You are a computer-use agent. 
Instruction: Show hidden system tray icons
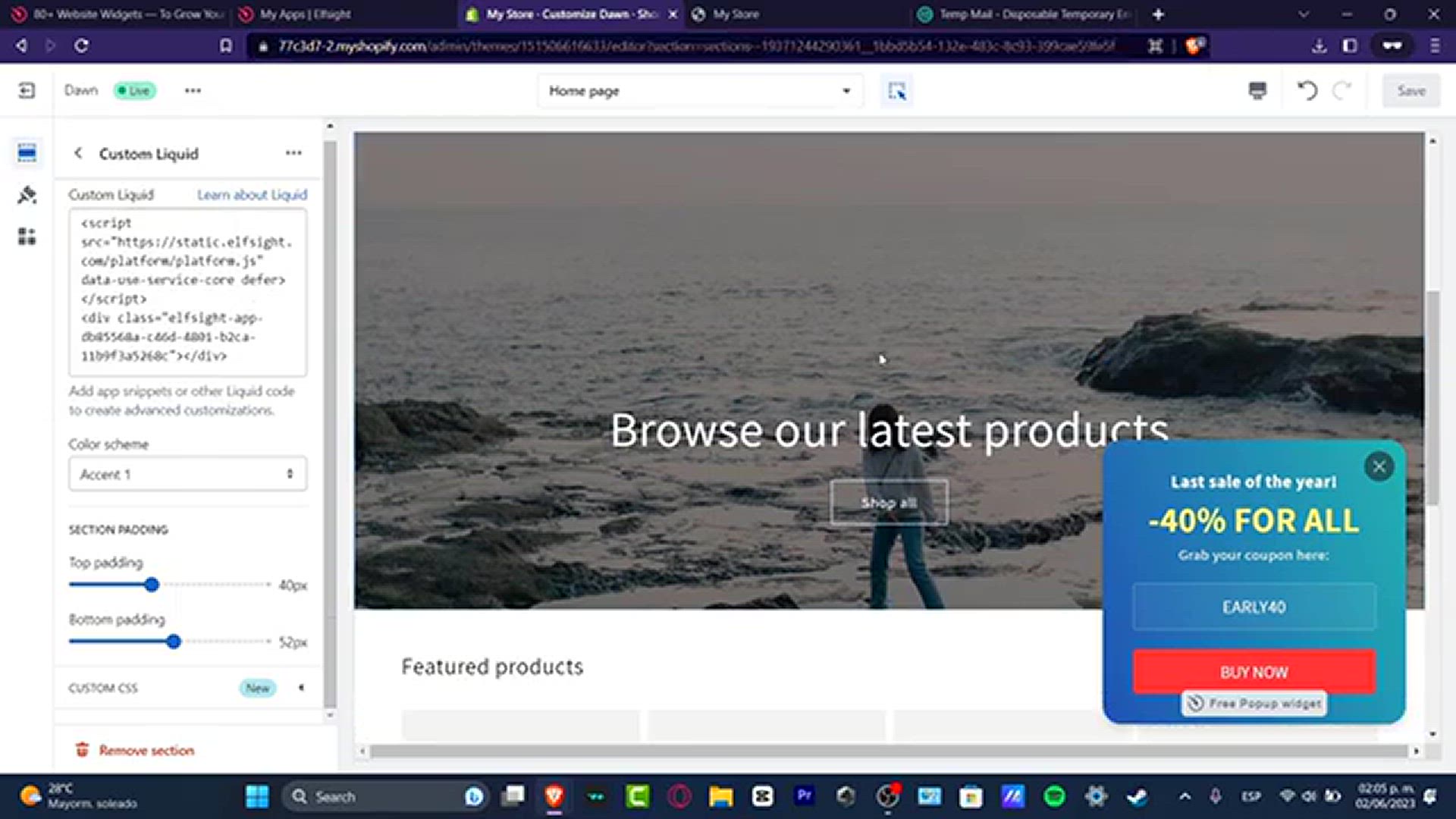[1185, 796]
